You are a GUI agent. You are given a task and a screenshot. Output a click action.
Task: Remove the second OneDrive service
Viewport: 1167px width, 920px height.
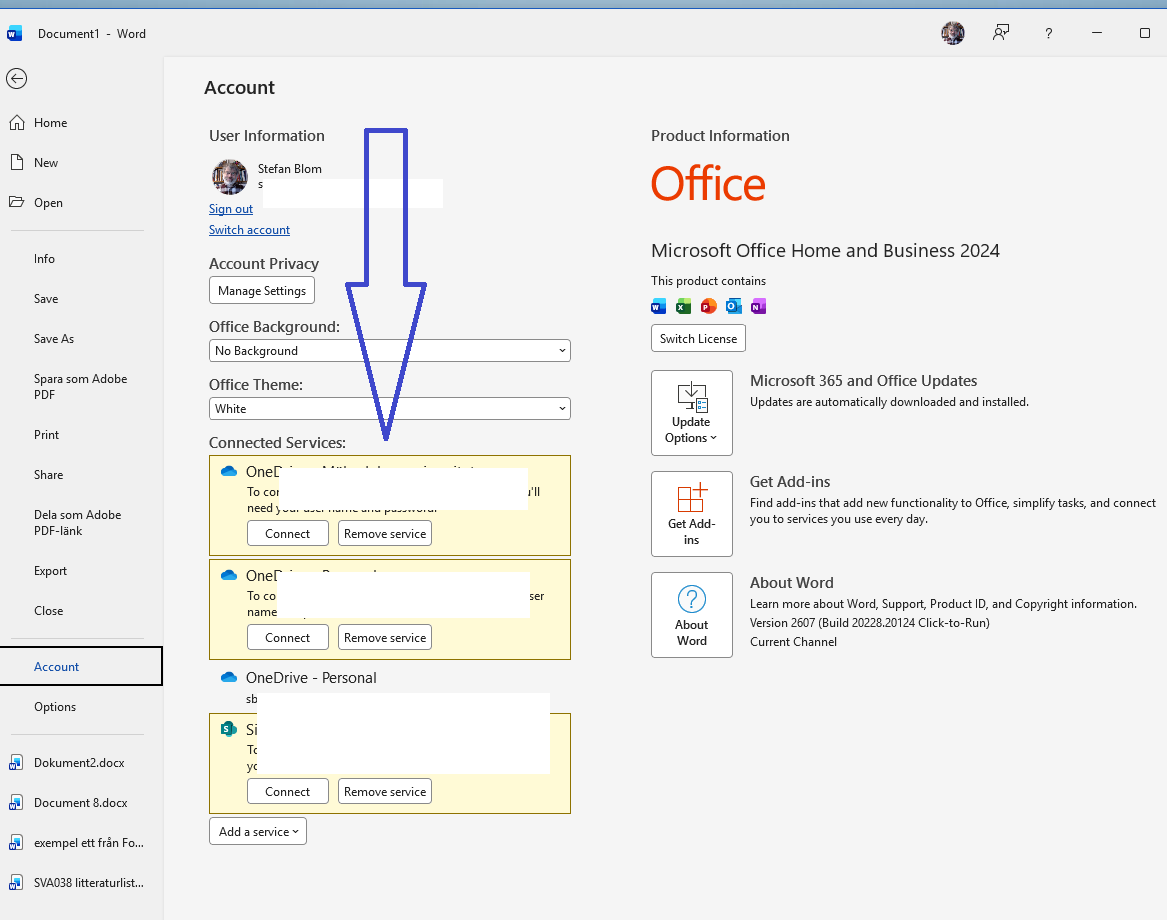coord(385,637)
